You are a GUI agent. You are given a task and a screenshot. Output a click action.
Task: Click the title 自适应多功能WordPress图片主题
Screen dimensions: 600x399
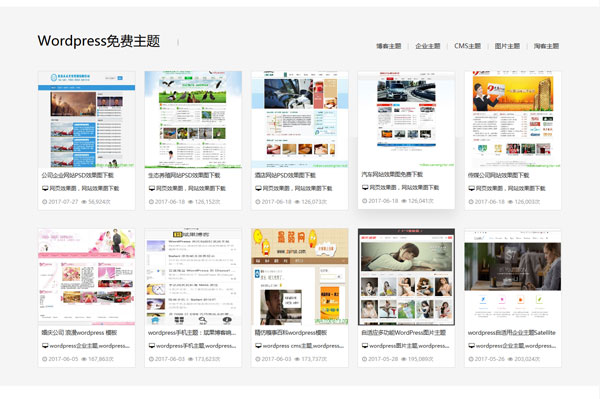point(404,333)
